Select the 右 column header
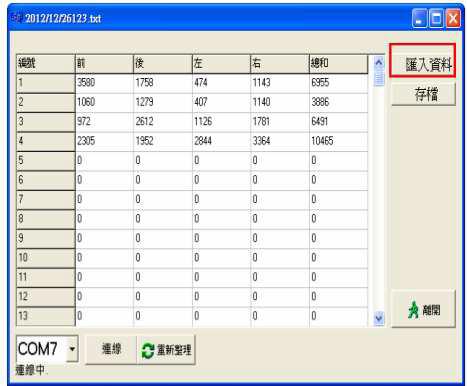 [280, 64]
